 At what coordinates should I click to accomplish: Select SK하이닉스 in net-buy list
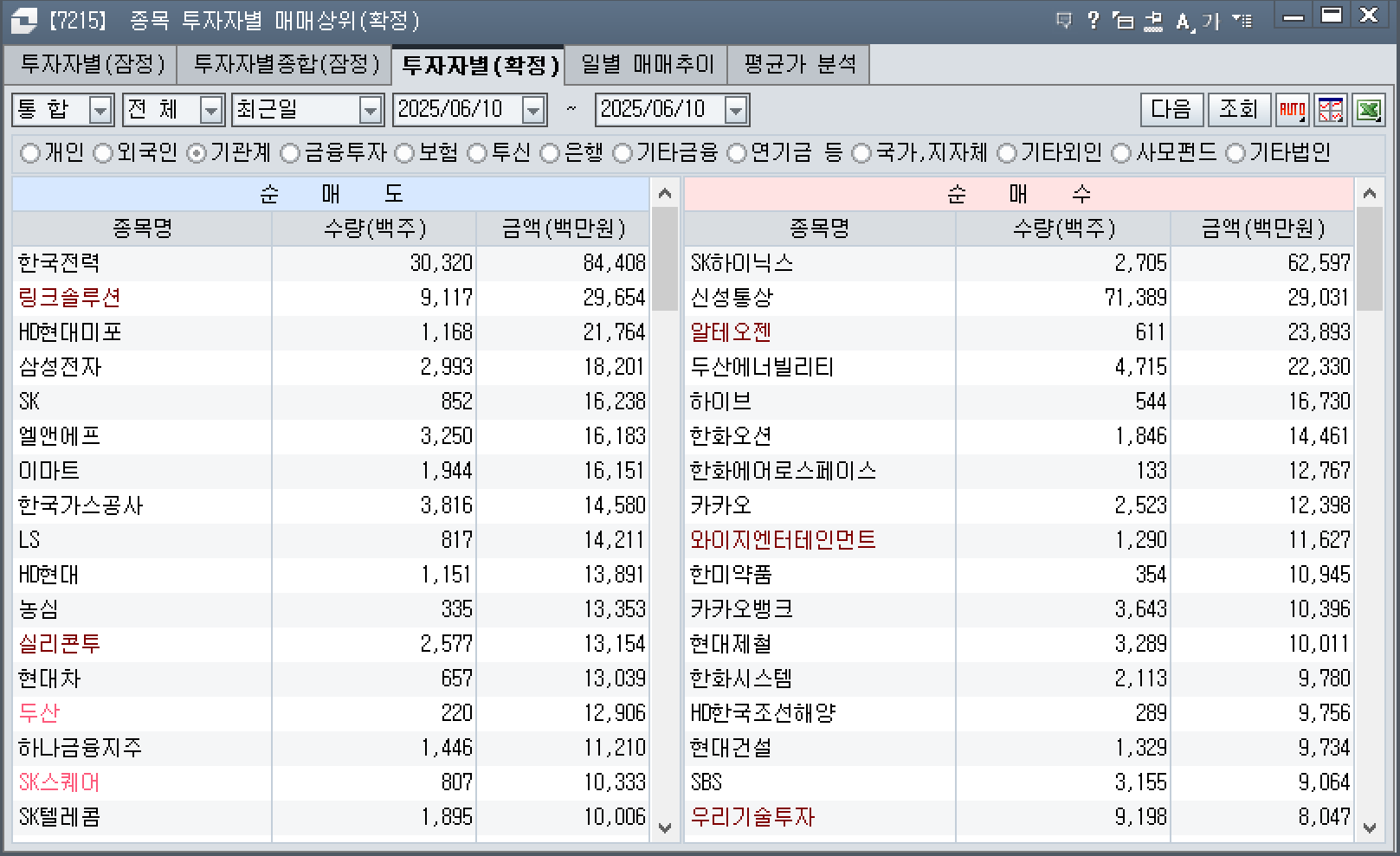coord(1019,263)
